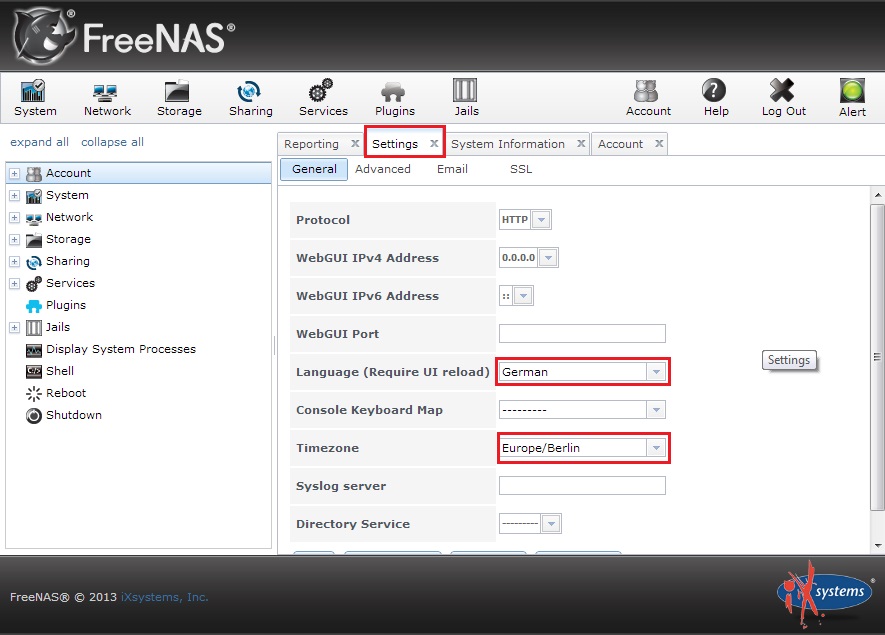Open the Timezone dropdown showing Europe/Berlin
Screen dimensions: 885x635
pyautogui.click(x=656, y=448)
